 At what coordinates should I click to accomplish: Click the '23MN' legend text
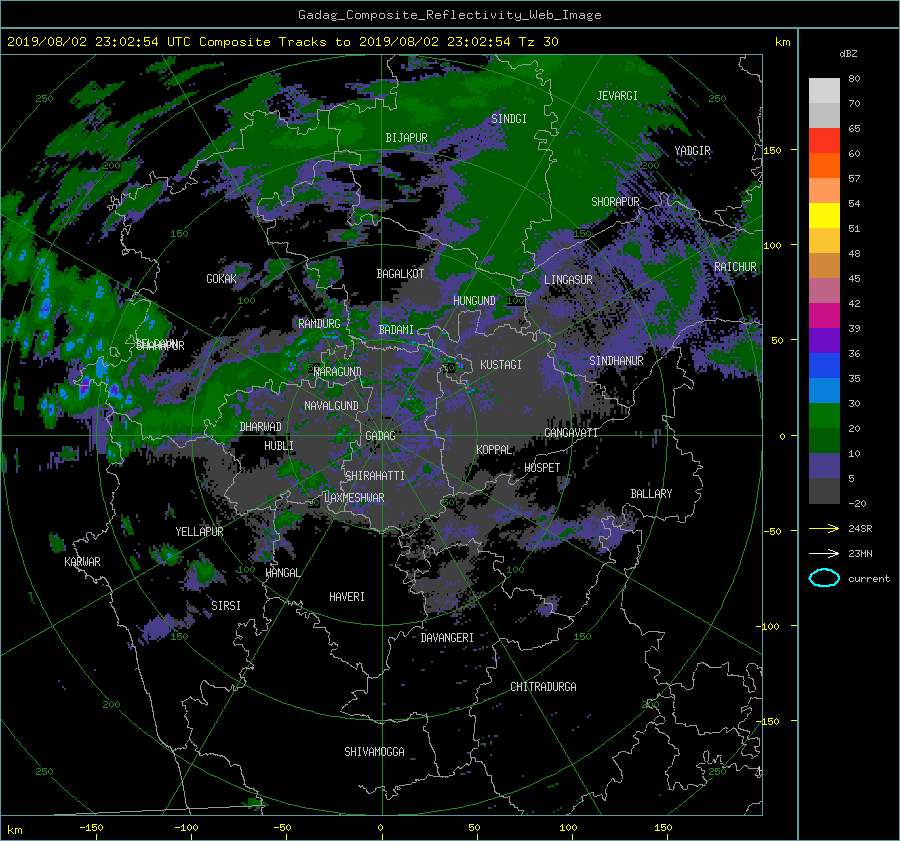point(860,553)
